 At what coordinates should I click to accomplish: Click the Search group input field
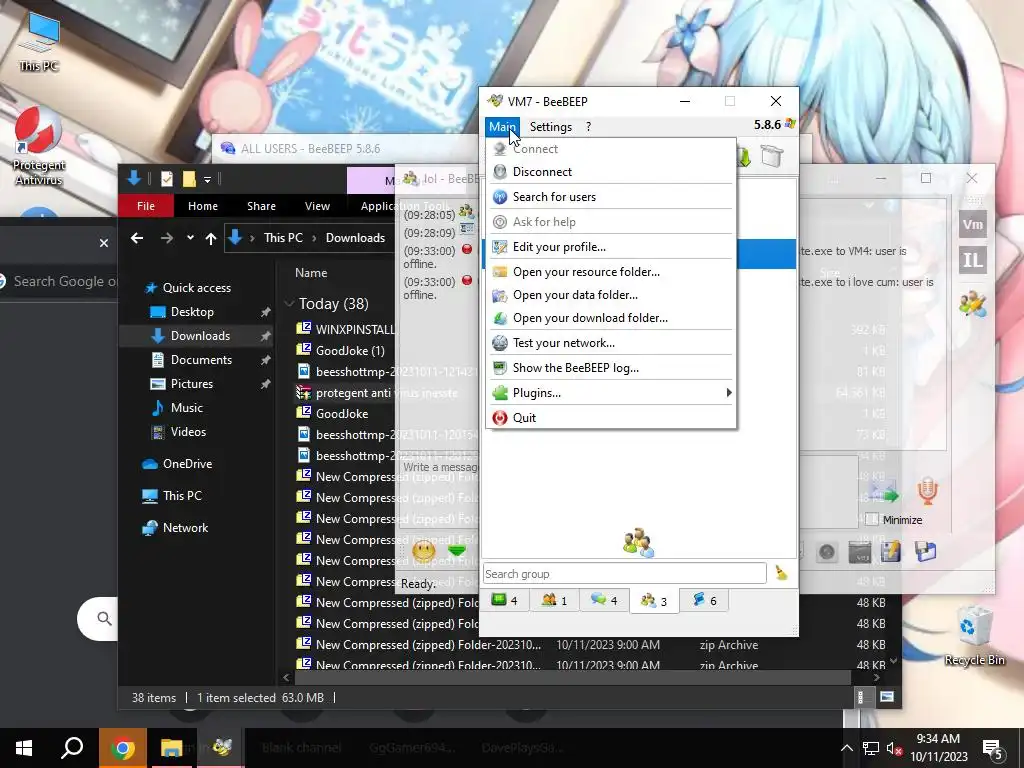(624, 574)
